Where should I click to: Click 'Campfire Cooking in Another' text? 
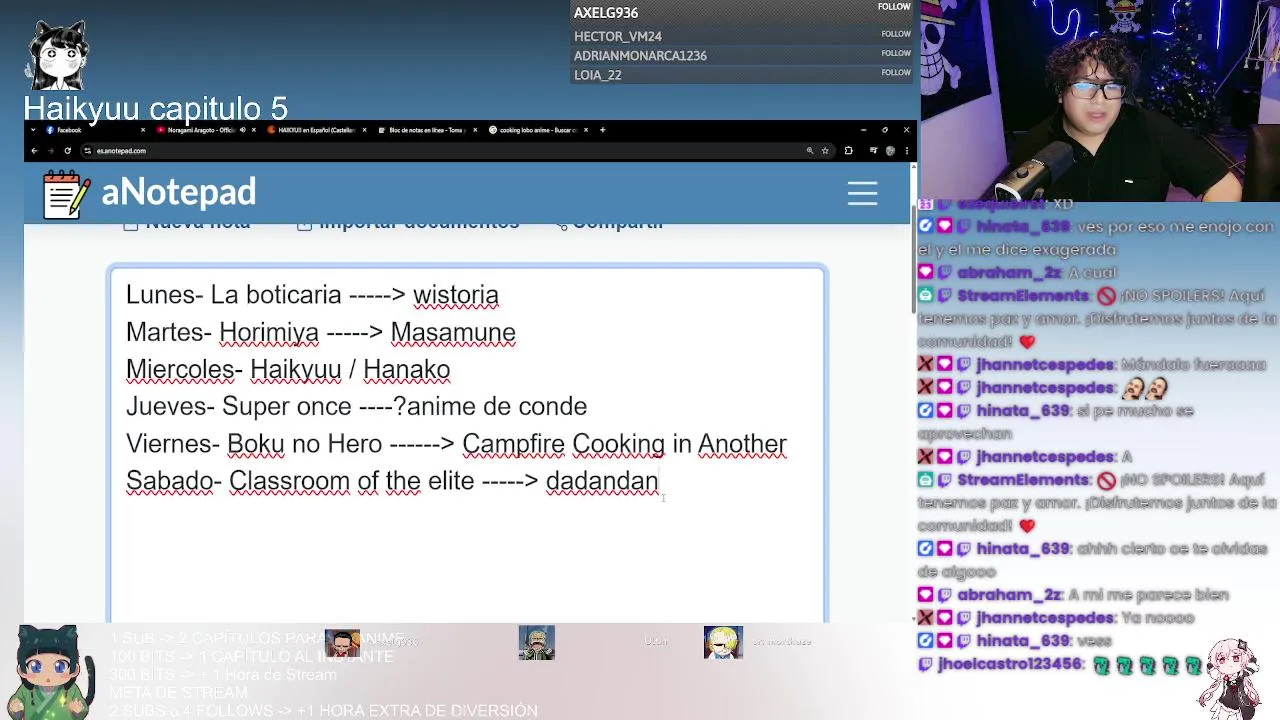pyautogui.click(x=625, y=443)
